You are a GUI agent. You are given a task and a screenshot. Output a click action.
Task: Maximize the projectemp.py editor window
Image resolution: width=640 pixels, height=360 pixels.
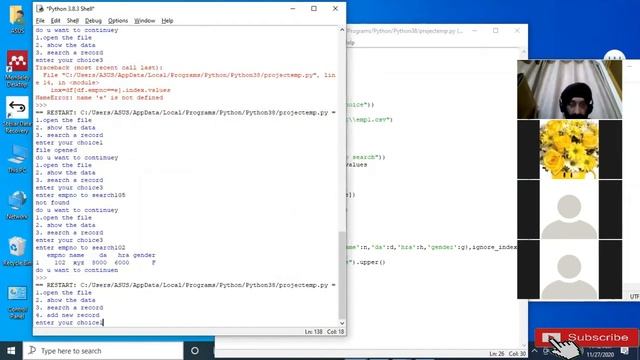pos(496,31)
